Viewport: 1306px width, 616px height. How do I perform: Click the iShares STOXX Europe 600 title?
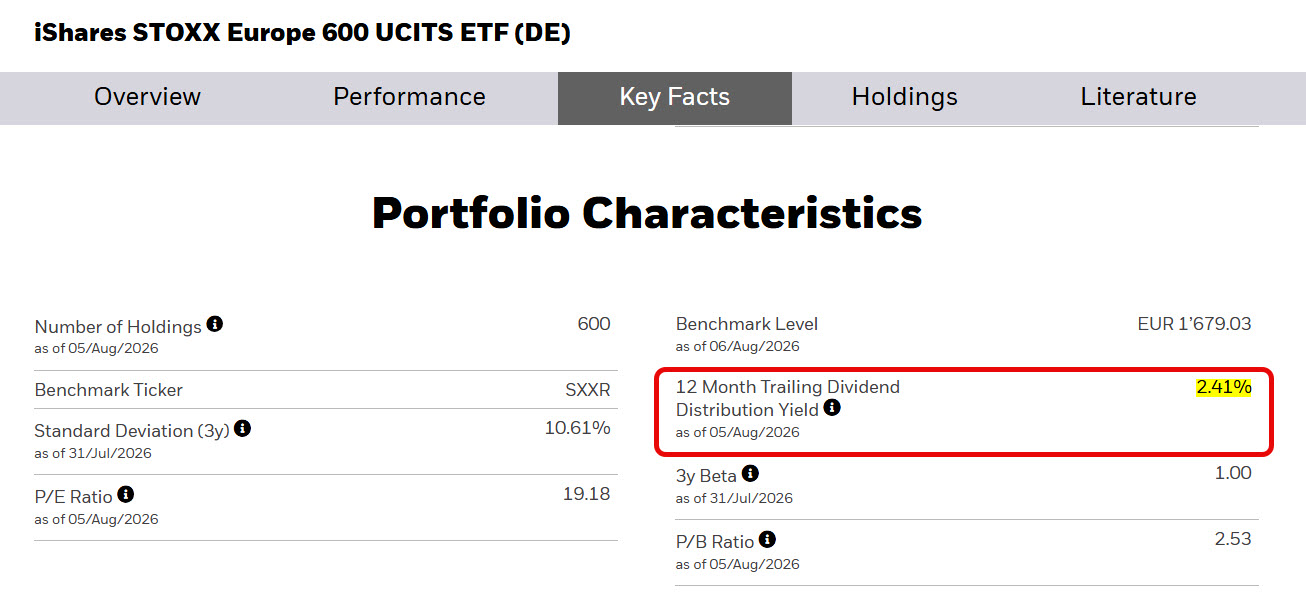point(303,33)
